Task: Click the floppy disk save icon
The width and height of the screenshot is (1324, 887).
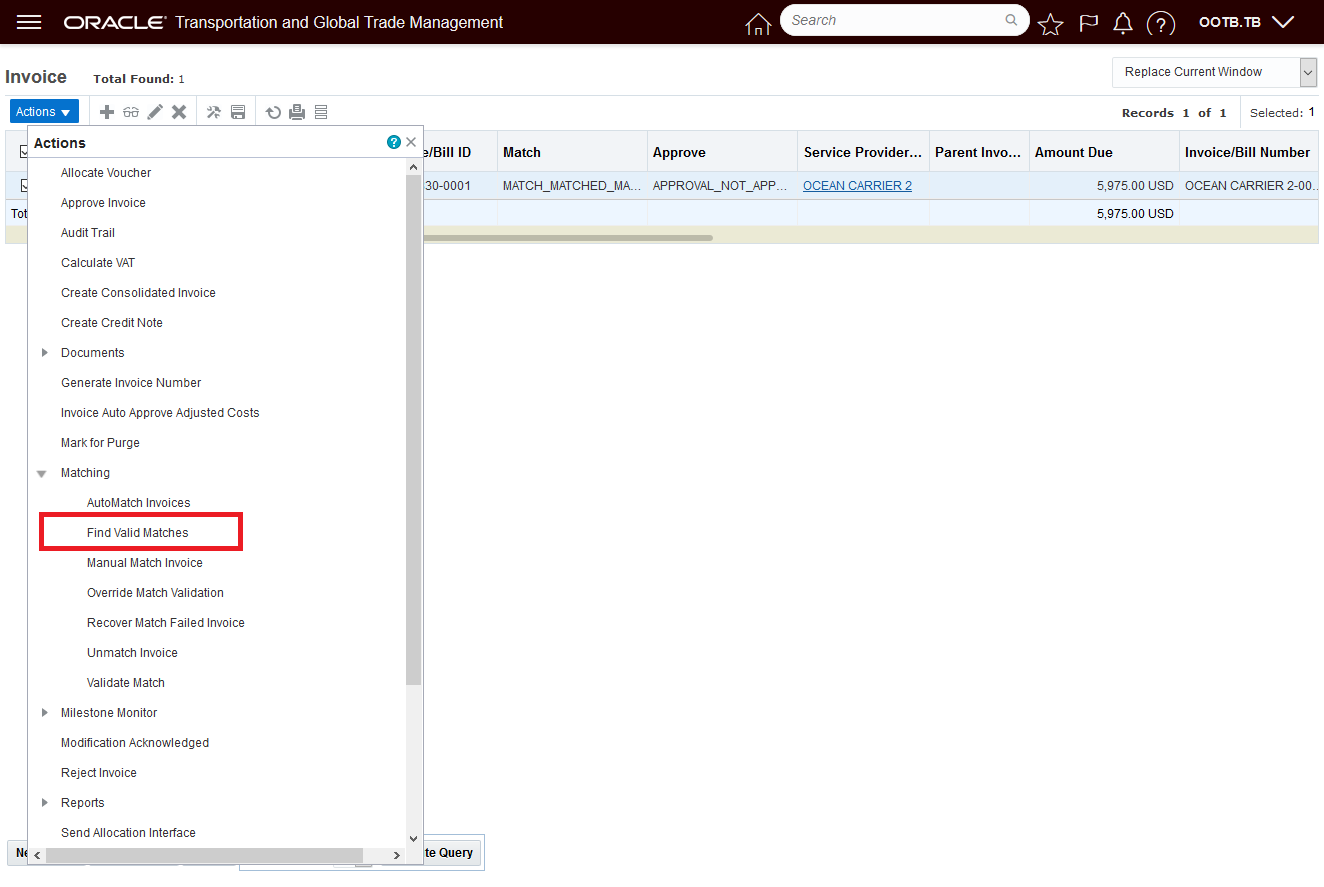Action: (x=238, y=112)
